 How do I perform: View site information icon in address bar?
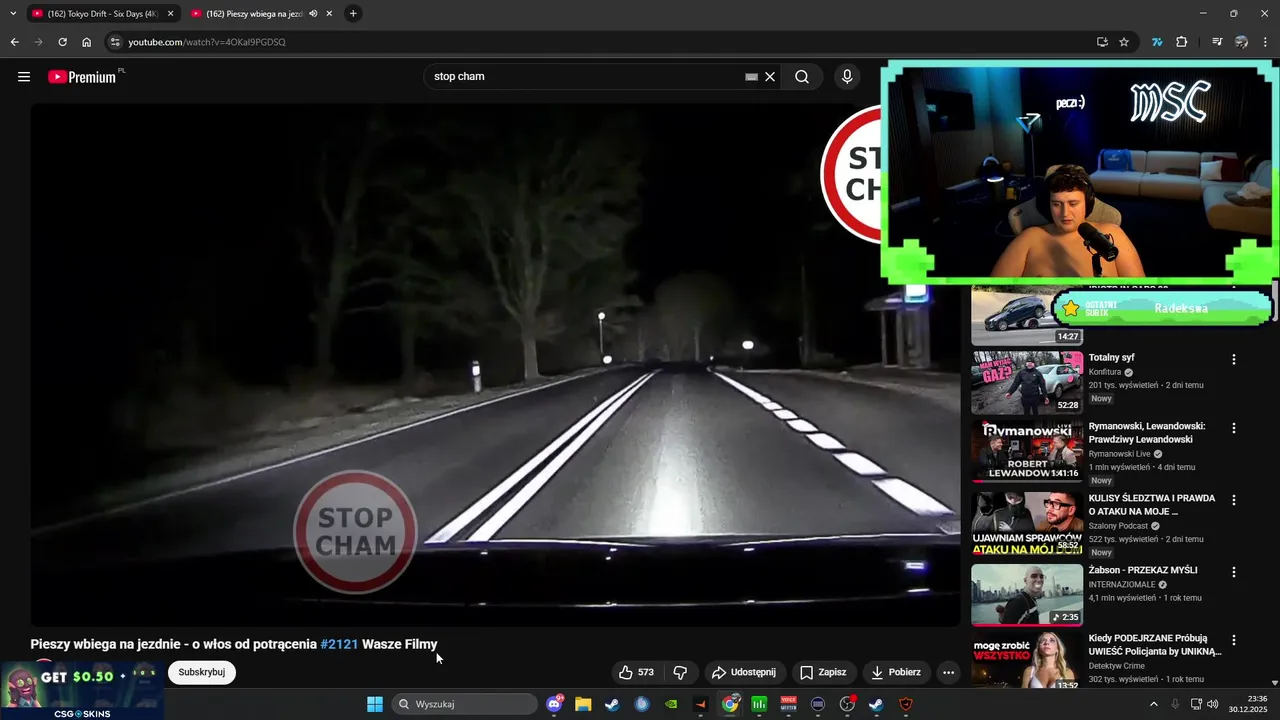pos(115,42)
